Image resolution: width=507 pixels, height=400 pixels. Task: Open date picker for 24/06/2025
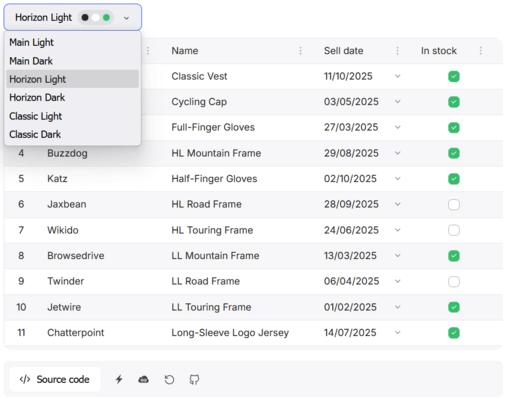(397, 230)
